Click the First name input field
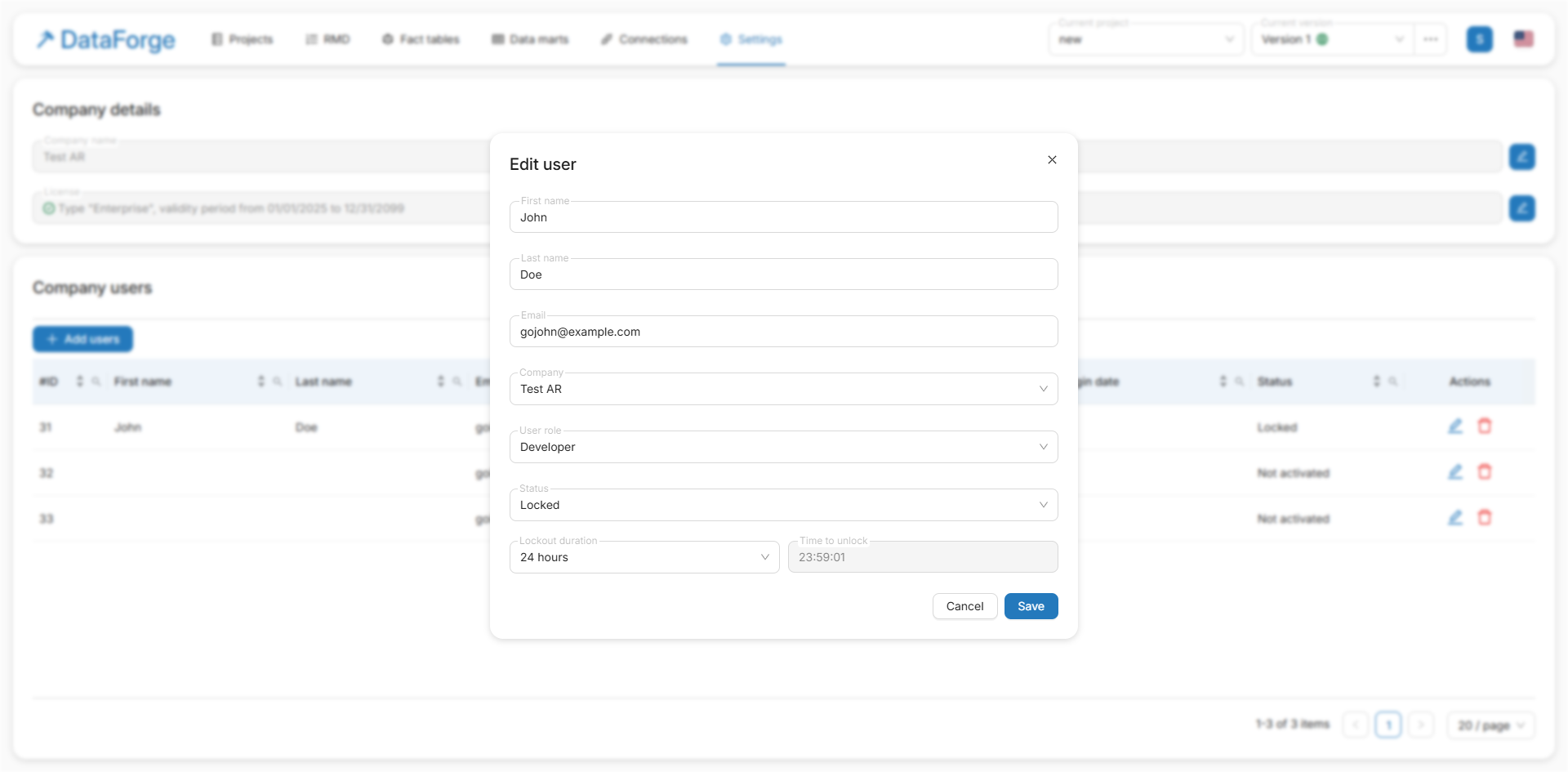 [x=783, y=217]
